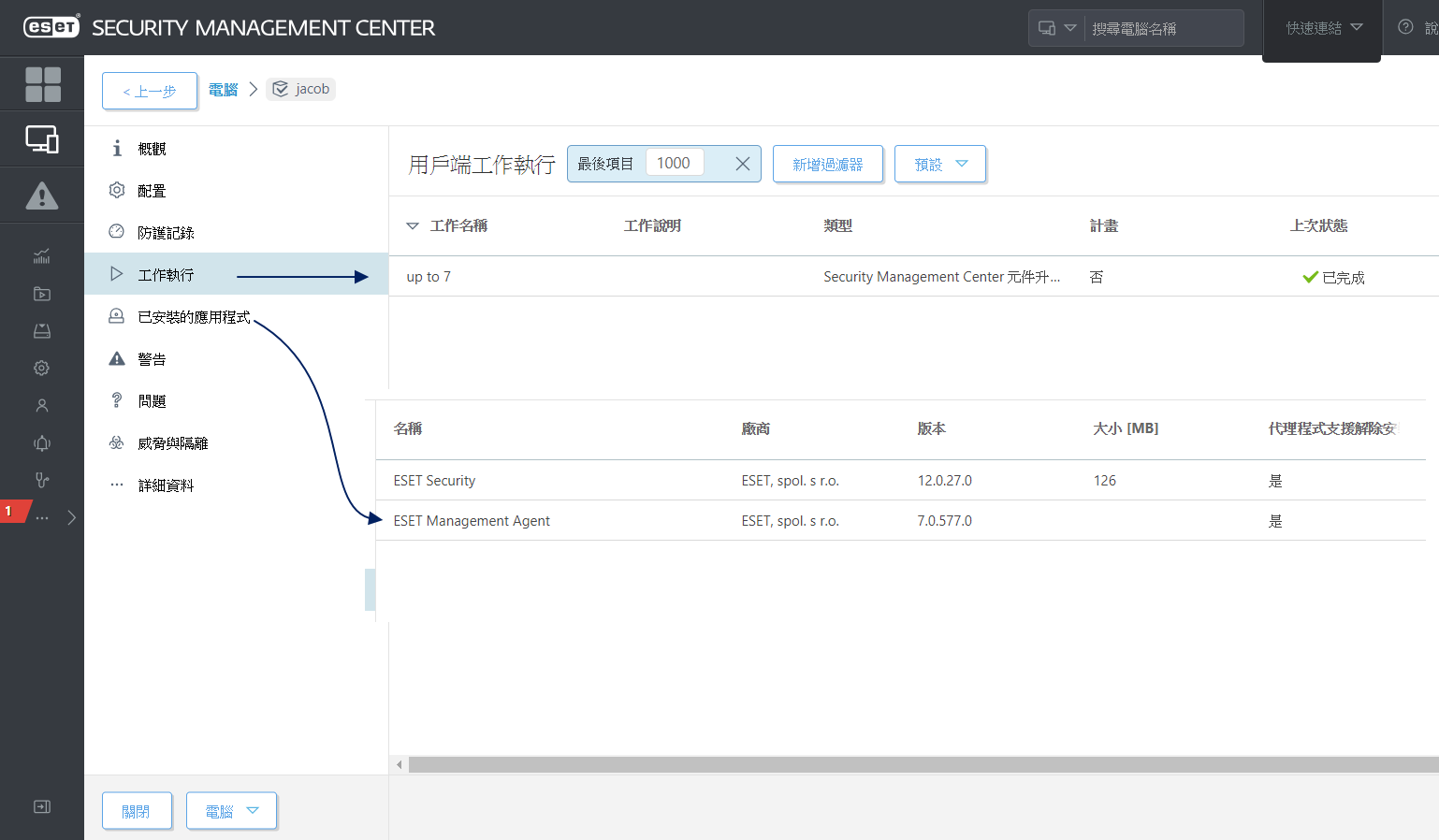Viewport: 1439px width, 840px height.
Task: Click the 配置 gear icon
Action: [x=117, y=190]
